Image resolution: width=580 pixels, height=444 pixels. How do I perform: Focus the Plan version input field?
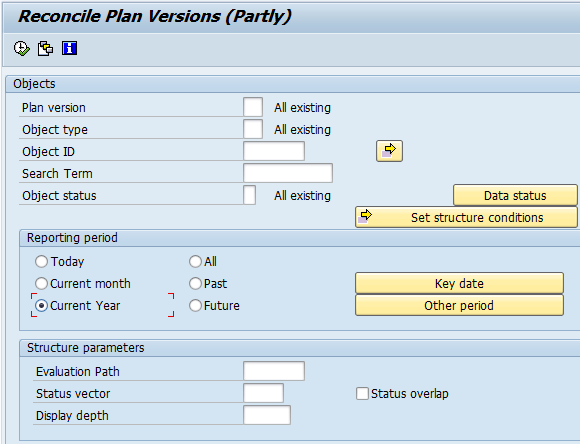[x=253, y=107]
